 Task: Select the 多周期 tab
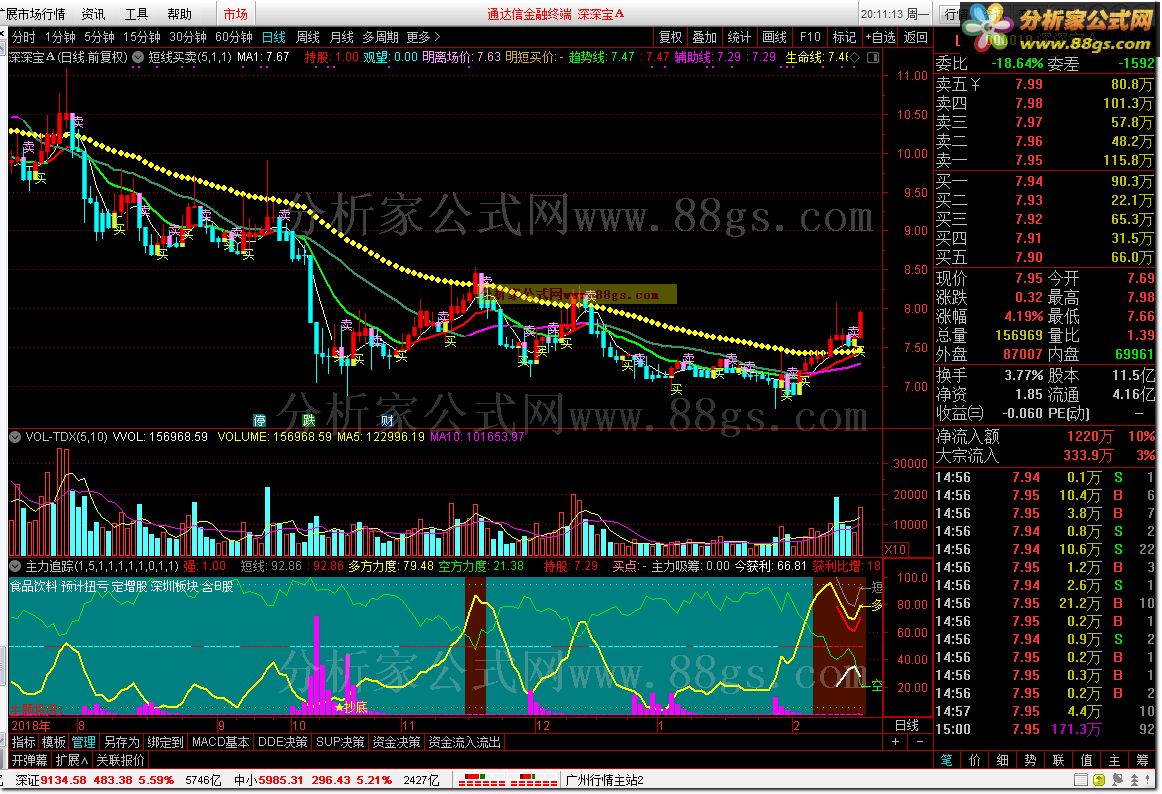pyautogui.click(x=380, y=37)
